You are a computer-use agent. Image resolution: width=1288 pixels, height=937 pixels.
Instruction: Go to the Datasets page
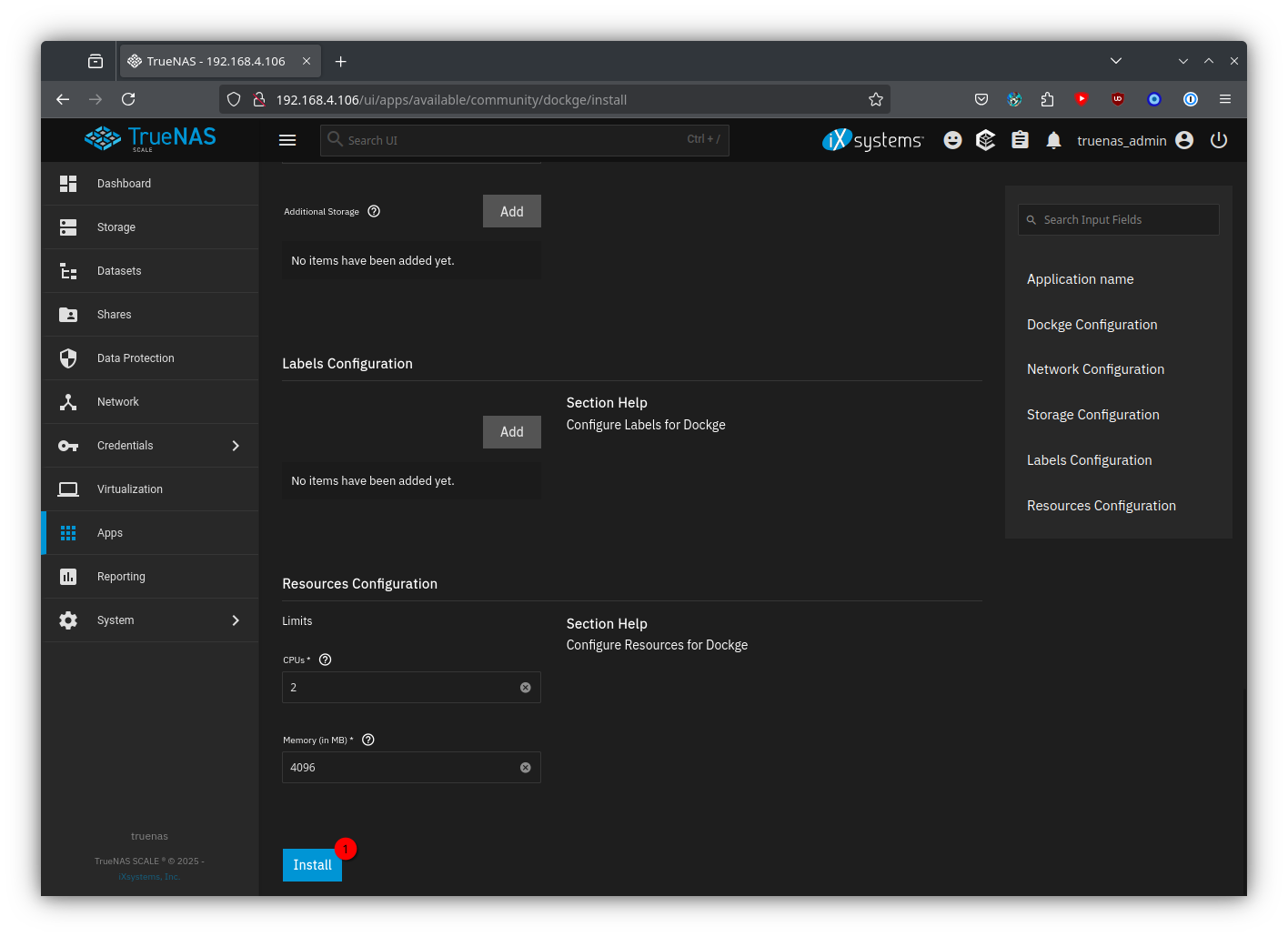[119, 271]
